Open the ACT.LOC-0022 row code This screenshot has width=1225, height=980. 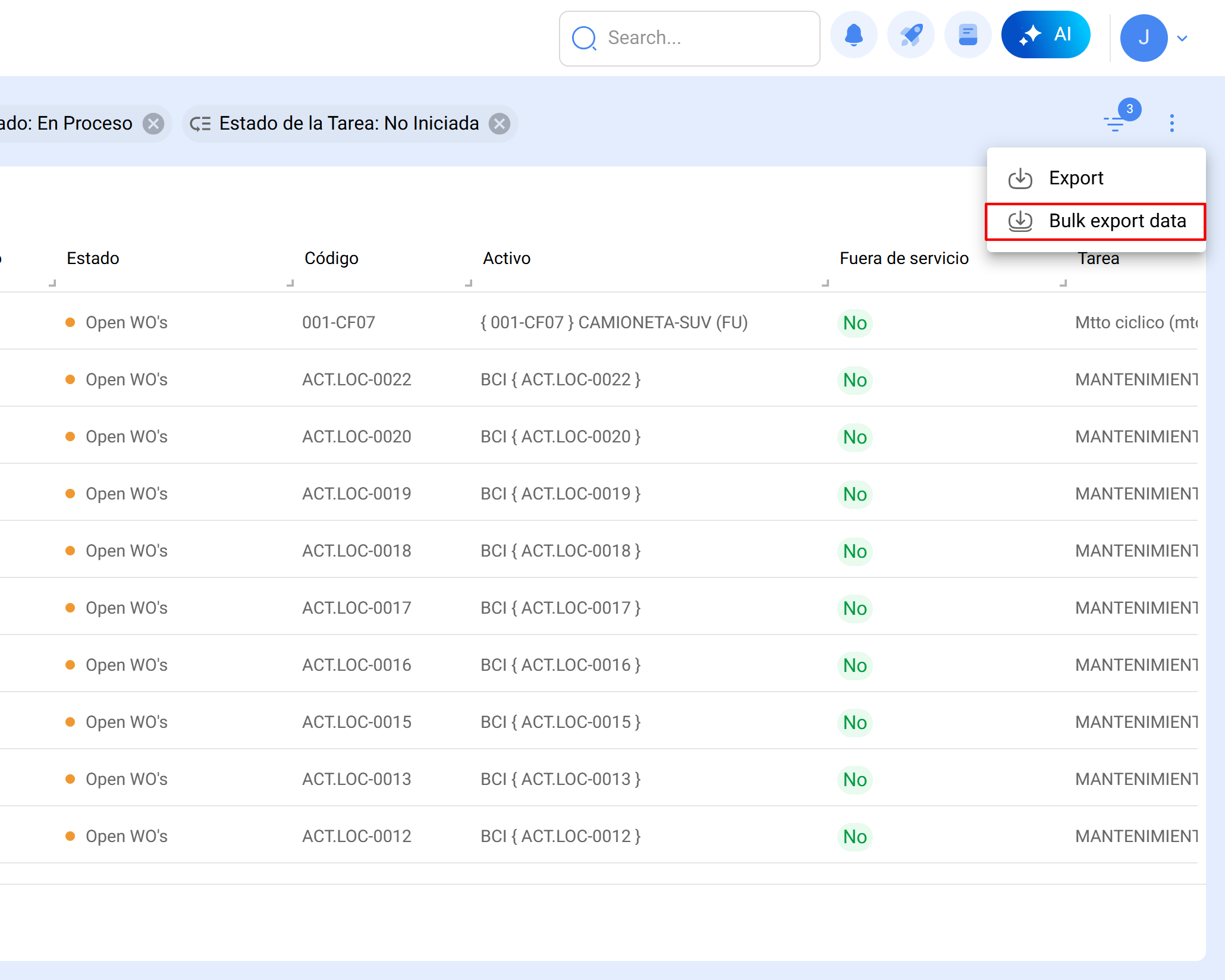point(356,379)
